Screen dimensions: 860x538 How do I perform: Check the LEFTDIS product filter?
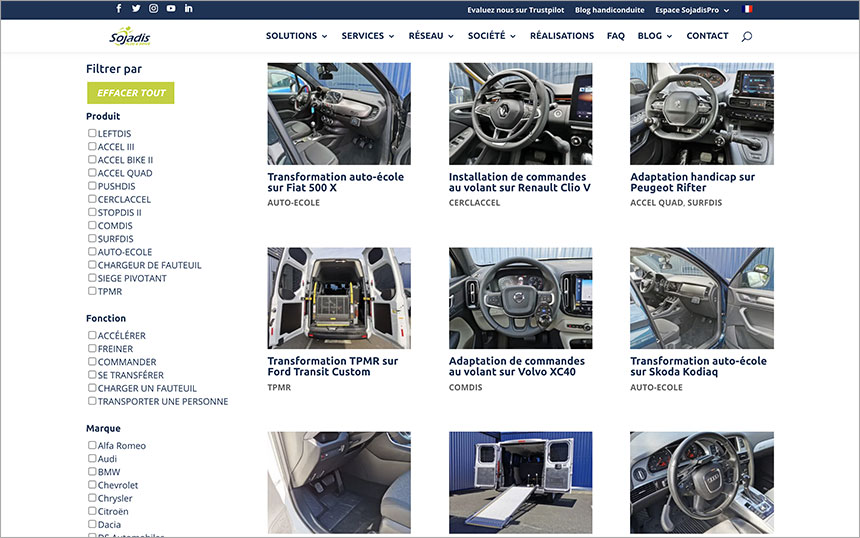coord(92,133)
